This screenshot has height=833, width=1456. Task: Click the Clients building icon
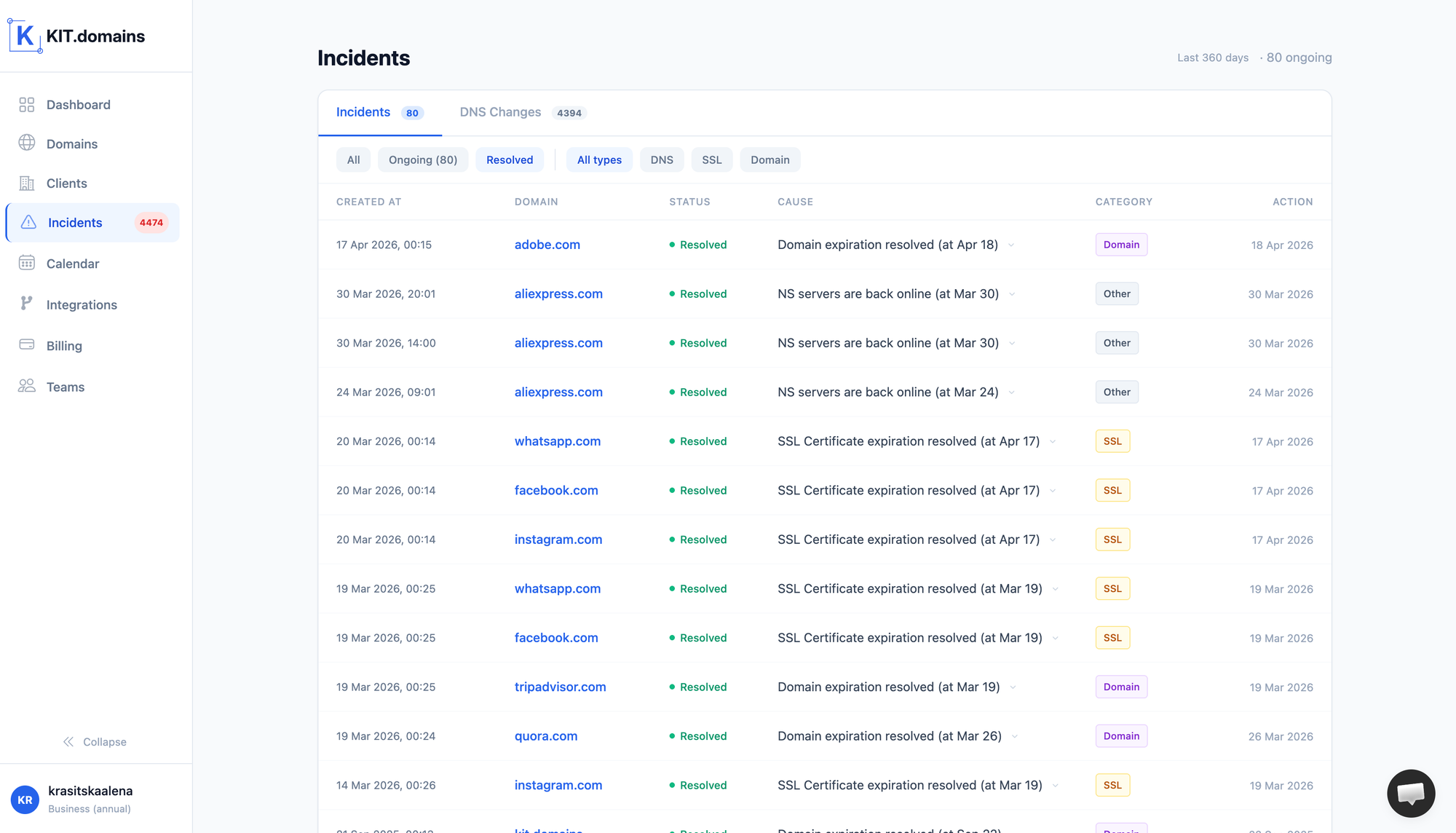[27, 183]
